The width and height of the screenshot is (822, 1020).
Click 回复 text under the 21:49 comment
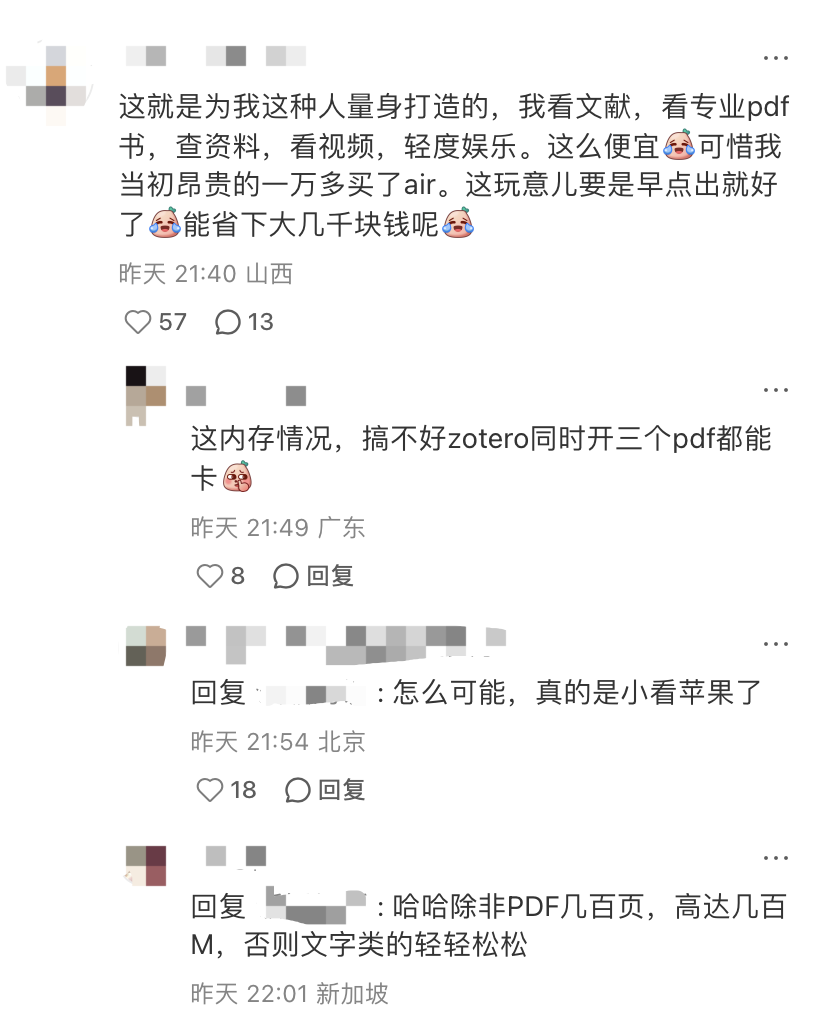pyautogui.click(x=330, y=576)
